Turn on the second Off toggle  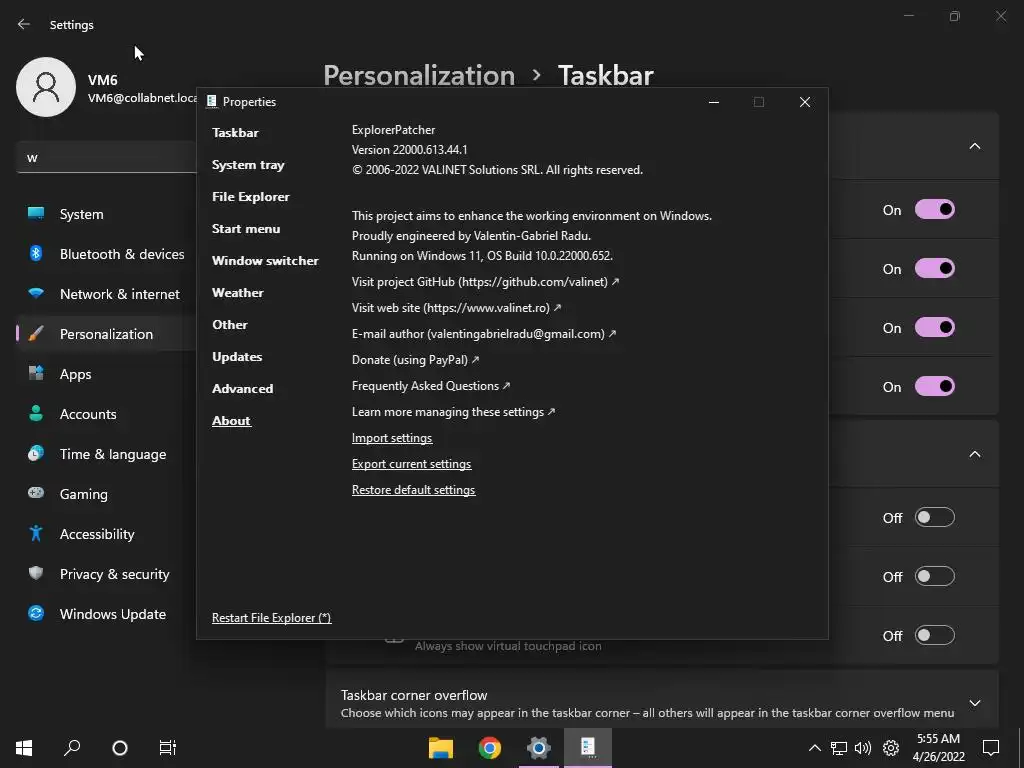pyautogui.click(x=935, y=576)
